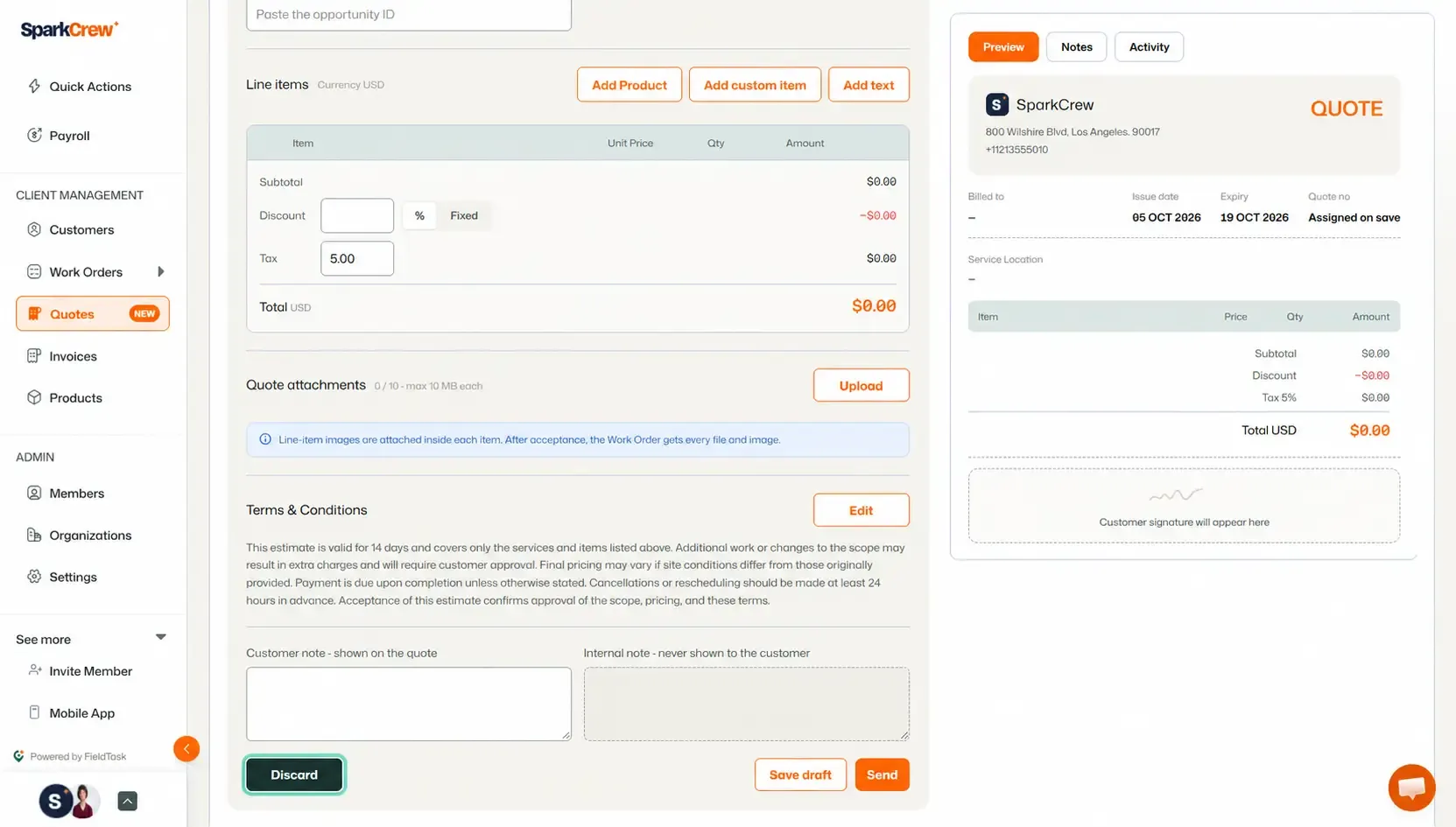Click the Invite Member icon
The image size is (1456, 827).
pyautogui.click(x=34, y=670)
